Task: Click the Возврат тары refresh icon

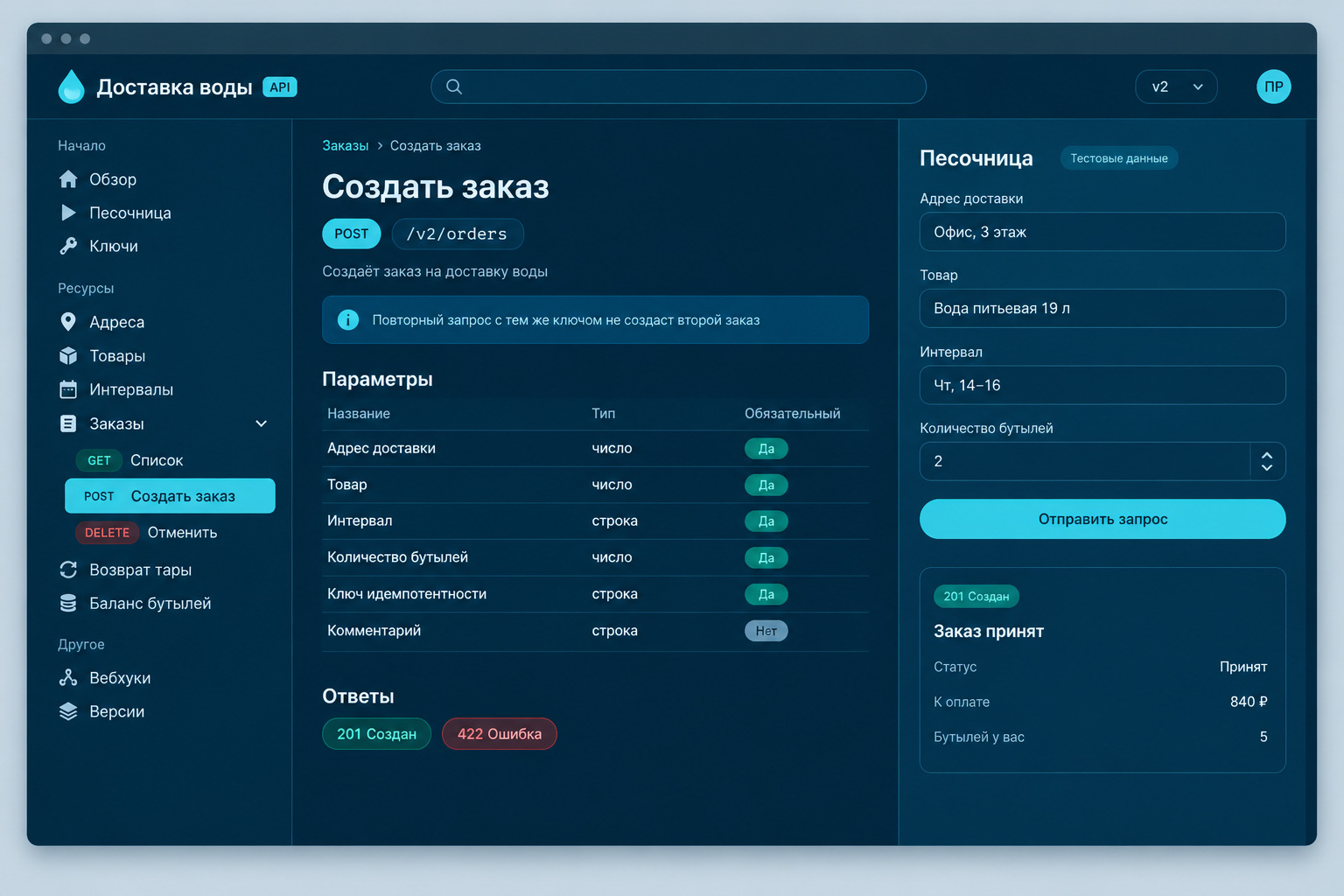Action: pyautogui.click(x=68, y=570)
